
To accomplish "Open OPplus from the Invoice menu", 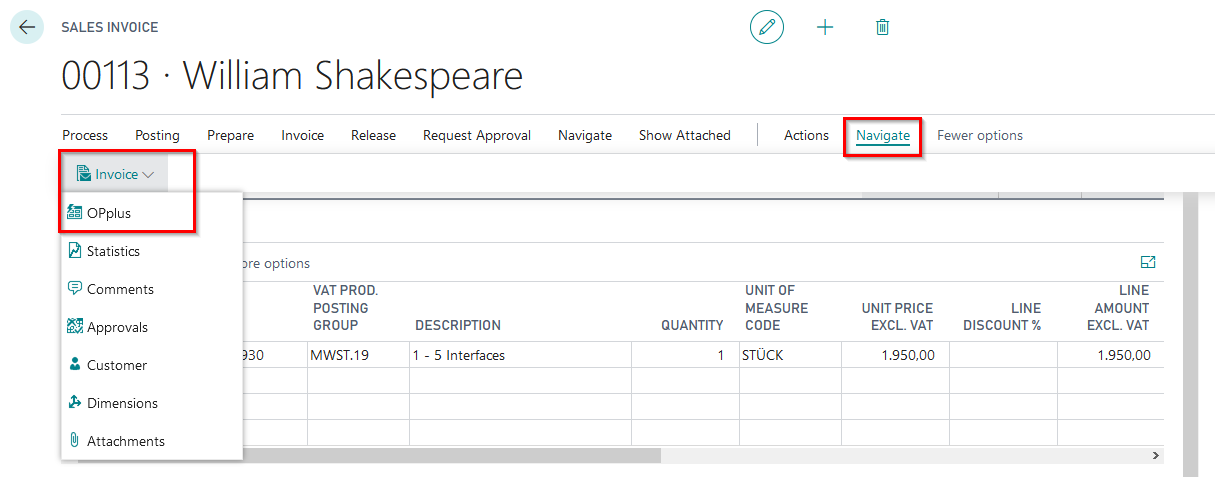I will point(109,213).
